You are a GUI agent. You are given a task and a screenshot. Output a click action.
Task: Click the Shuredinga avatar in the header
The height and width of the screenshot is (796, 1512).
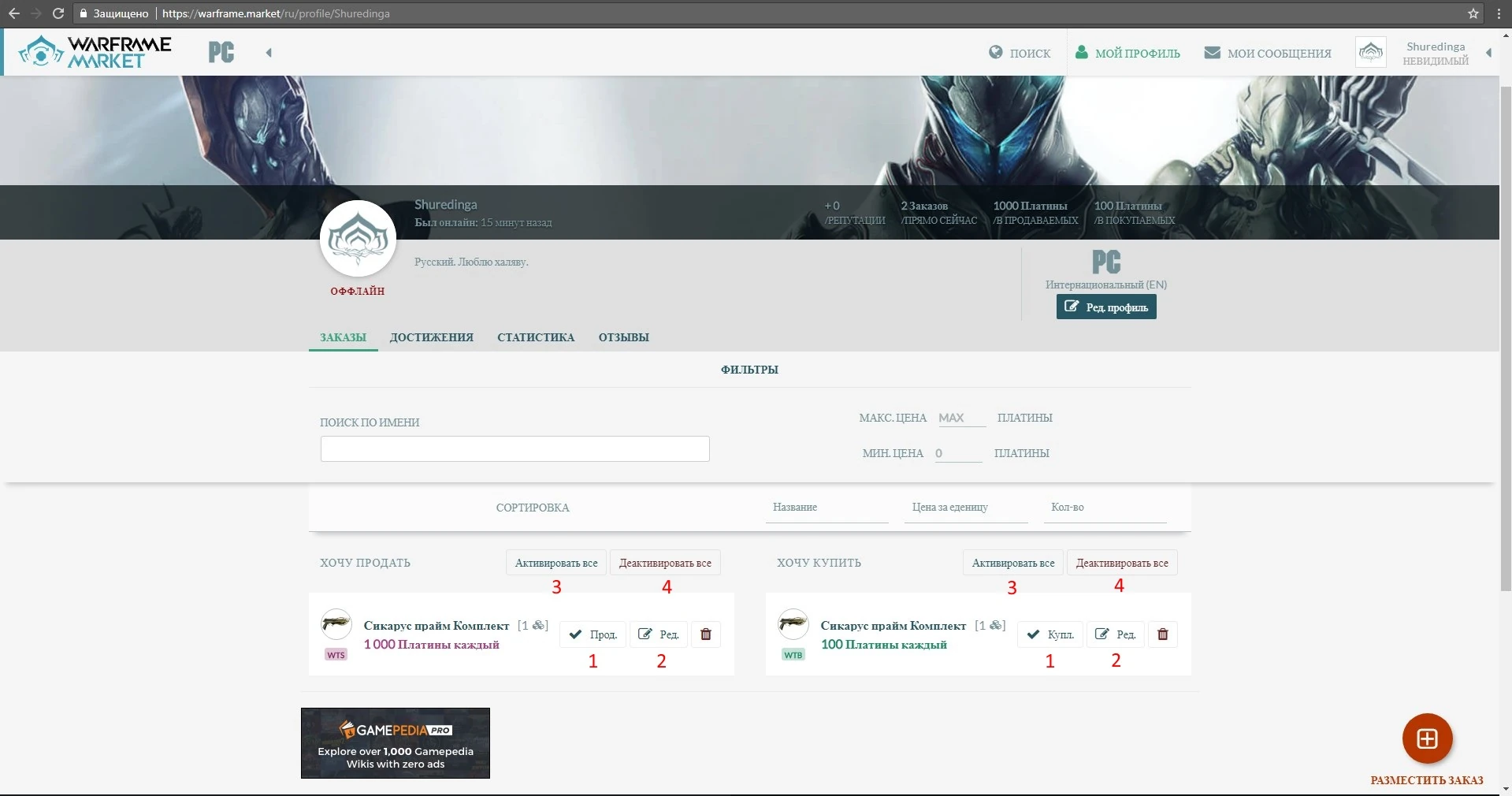(1371, 52)
